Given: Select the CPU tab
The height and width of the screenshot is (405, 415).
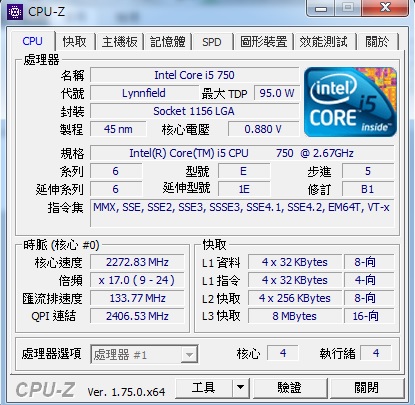Looking at the screenshot, I should (33, 41).
